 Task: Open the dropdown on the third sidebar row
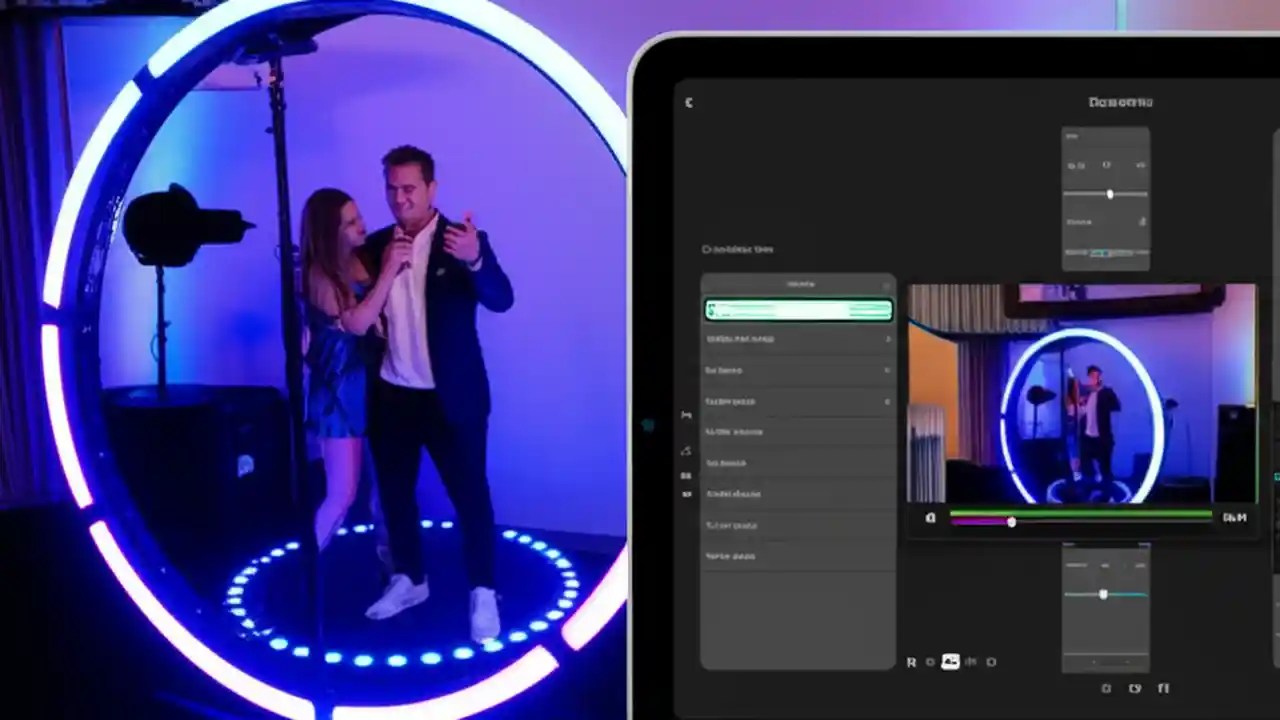point(886,370)
